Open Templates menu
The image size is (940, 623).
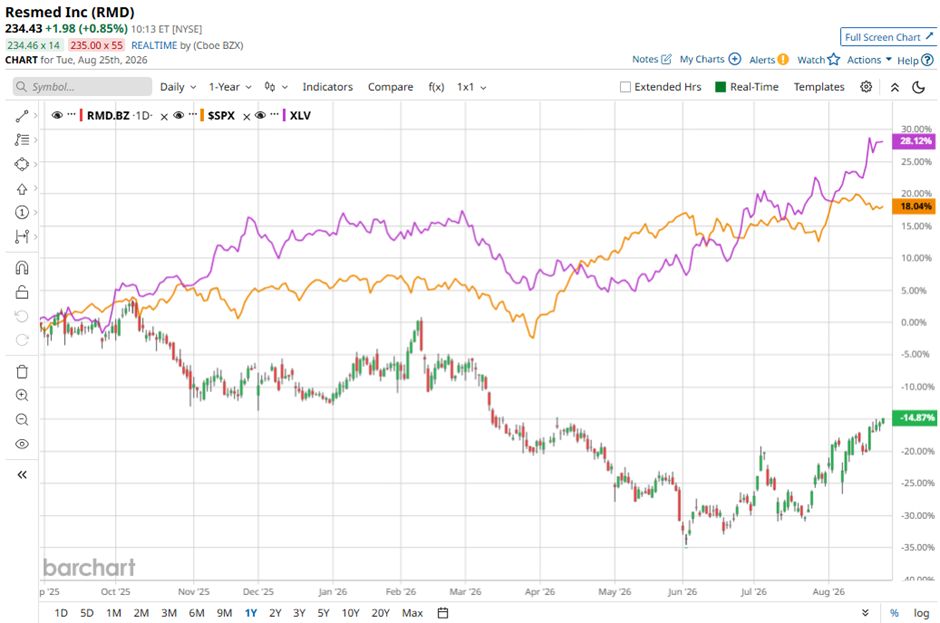(x=819, y=87)
